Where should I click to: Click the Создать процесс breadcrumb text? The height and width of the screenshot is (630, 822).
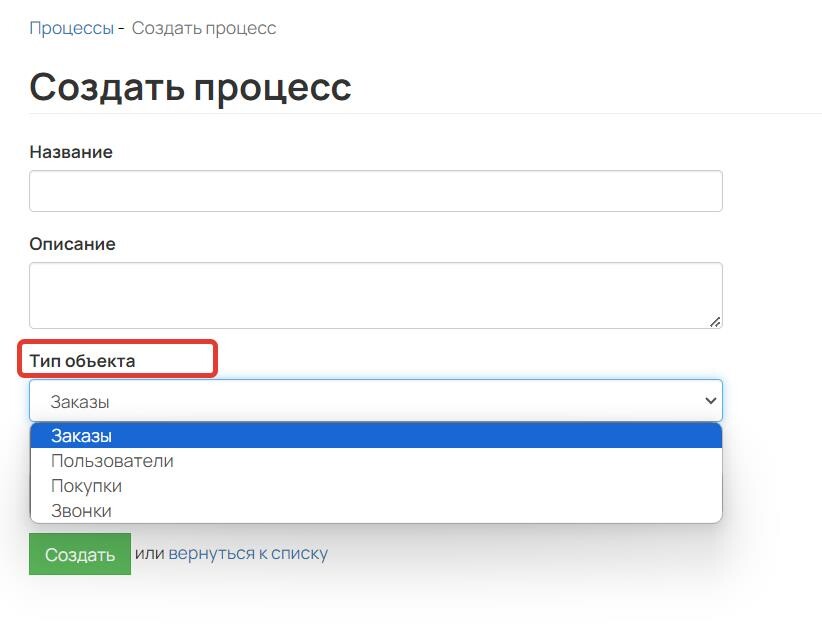(x=204, y=28)
